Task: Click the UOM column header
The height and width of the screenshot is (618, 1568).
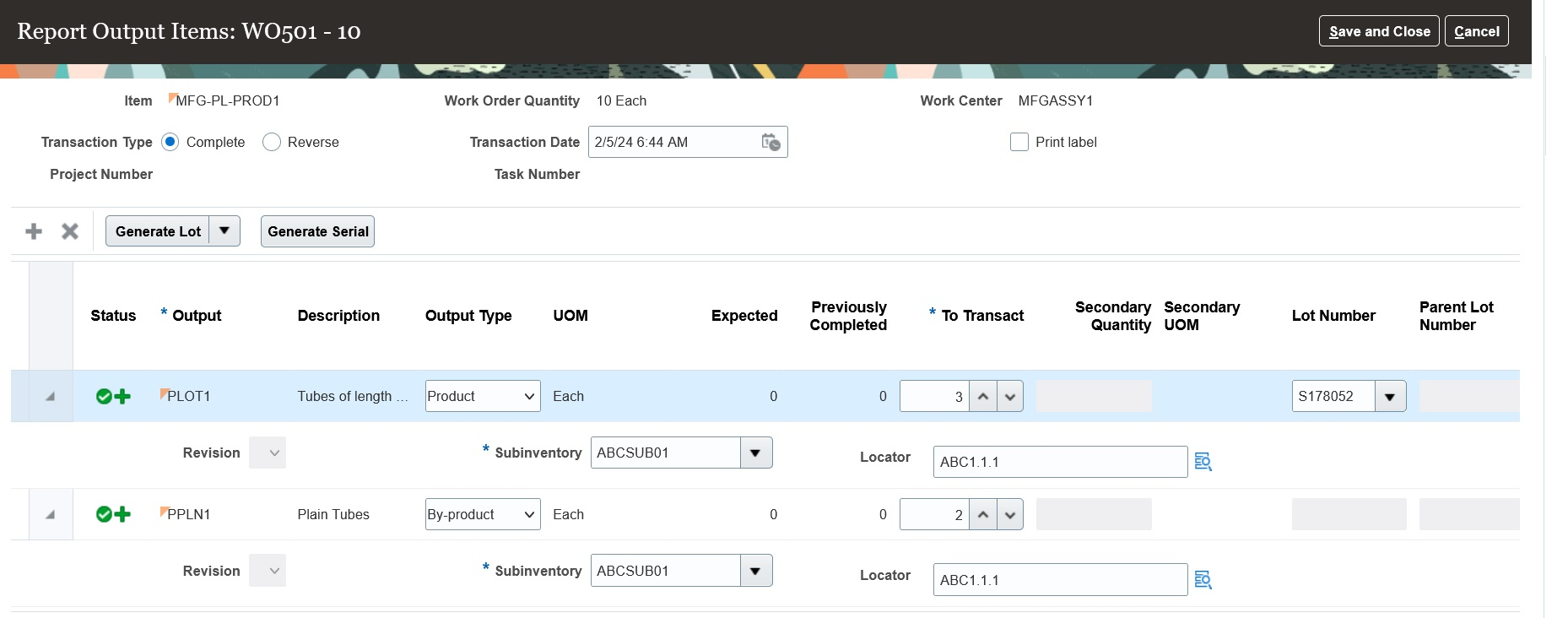Action: 570,316
